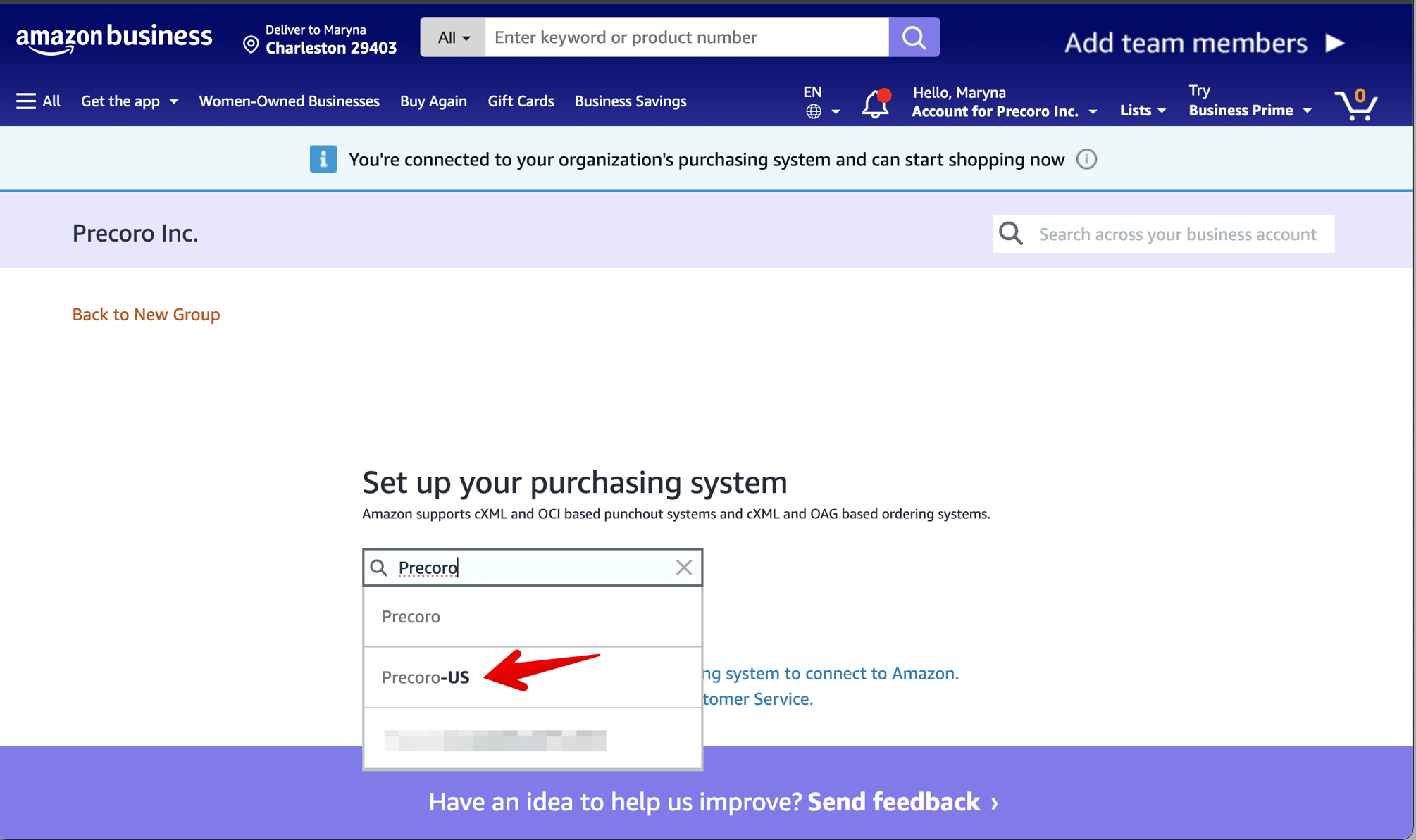1416x840 pixels.
Task: Click Back to New Group link
Action: pyautogui.click(x=146, y=314)
